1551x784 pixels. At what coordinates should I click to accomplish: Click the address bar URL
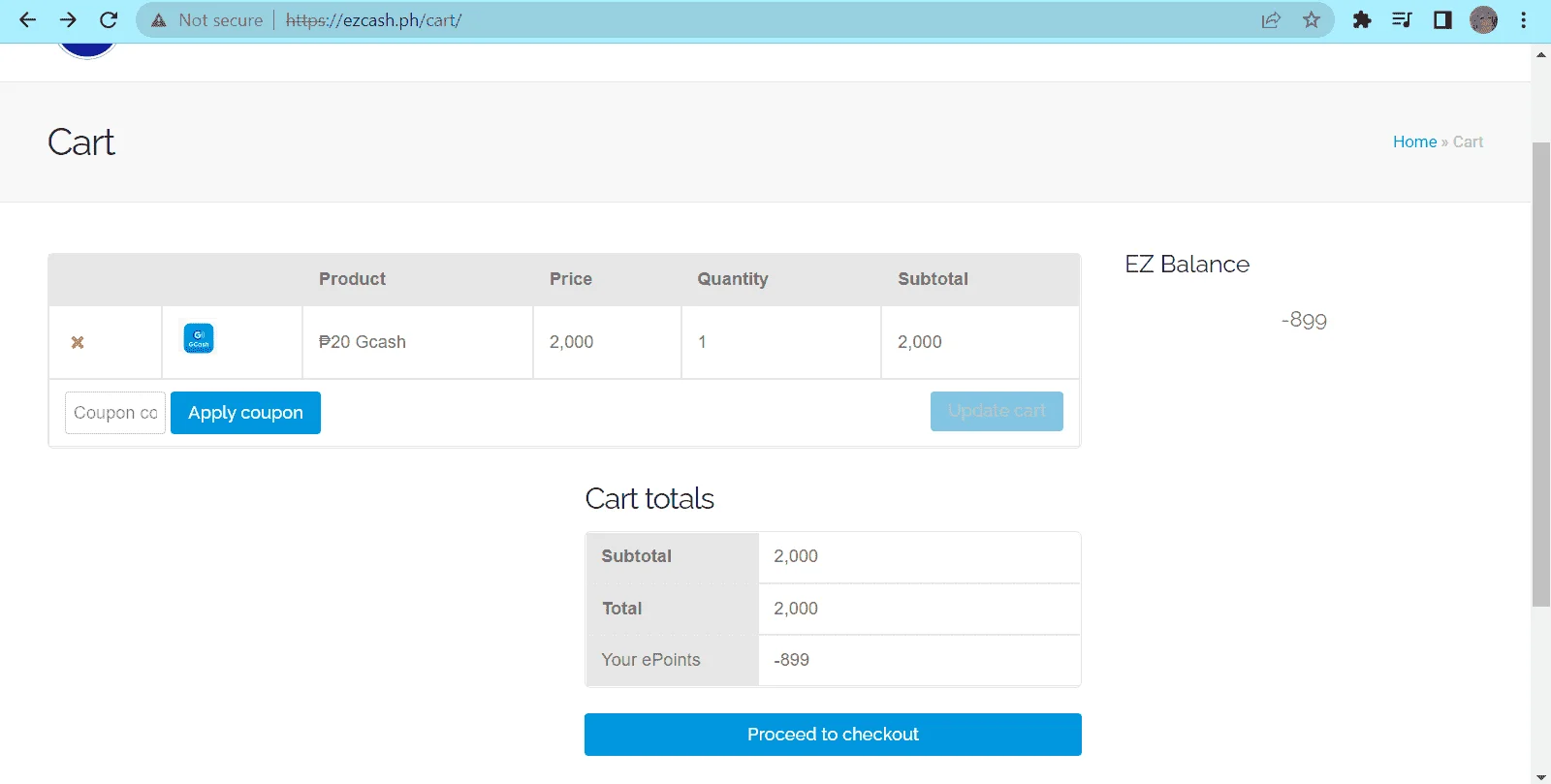pyautogui.click(x=373, y=19)
